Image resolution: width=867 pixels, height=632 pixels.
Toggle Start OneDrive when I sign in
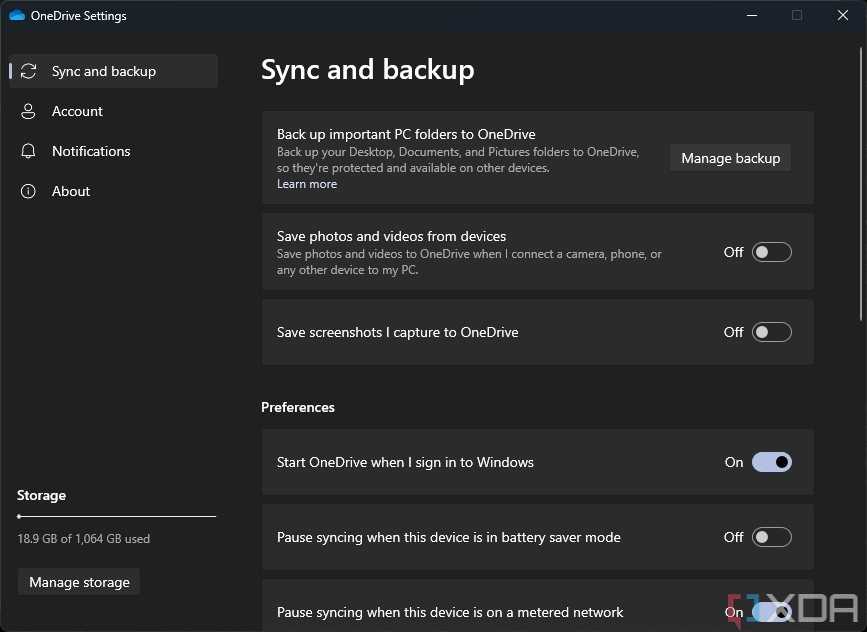[x=772, y=462]
